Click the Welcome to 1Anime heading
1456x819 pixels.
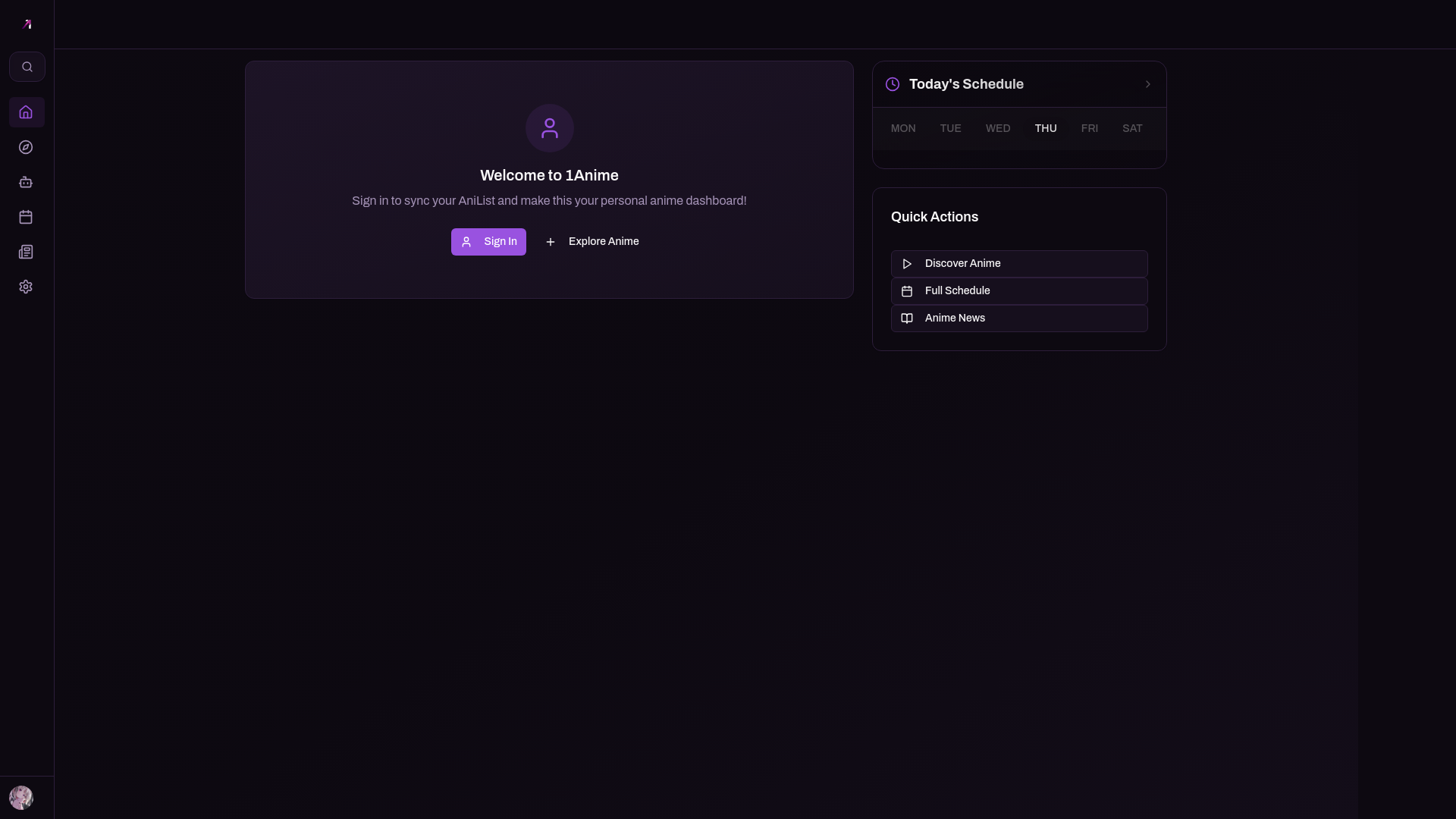pos(549,176)
